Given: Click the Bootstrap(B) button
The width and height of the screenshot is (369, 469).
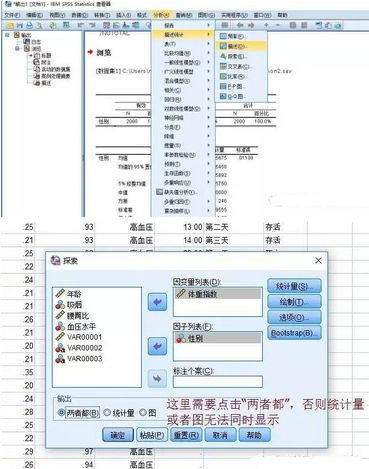Looking at the screenshot, I should point(294,332).
